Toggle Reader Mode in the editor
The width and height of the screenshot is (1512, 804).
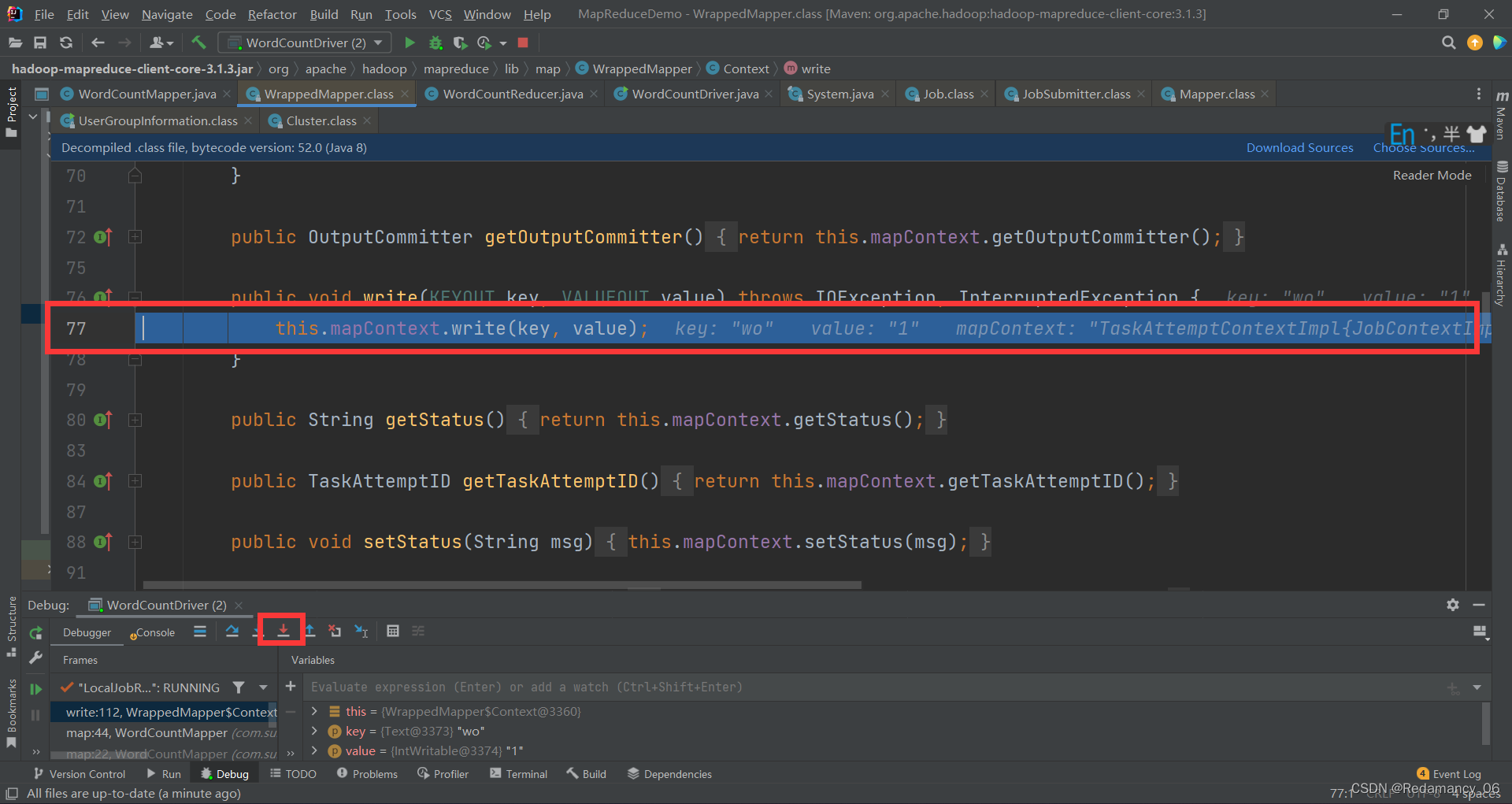coord(1432,175)
